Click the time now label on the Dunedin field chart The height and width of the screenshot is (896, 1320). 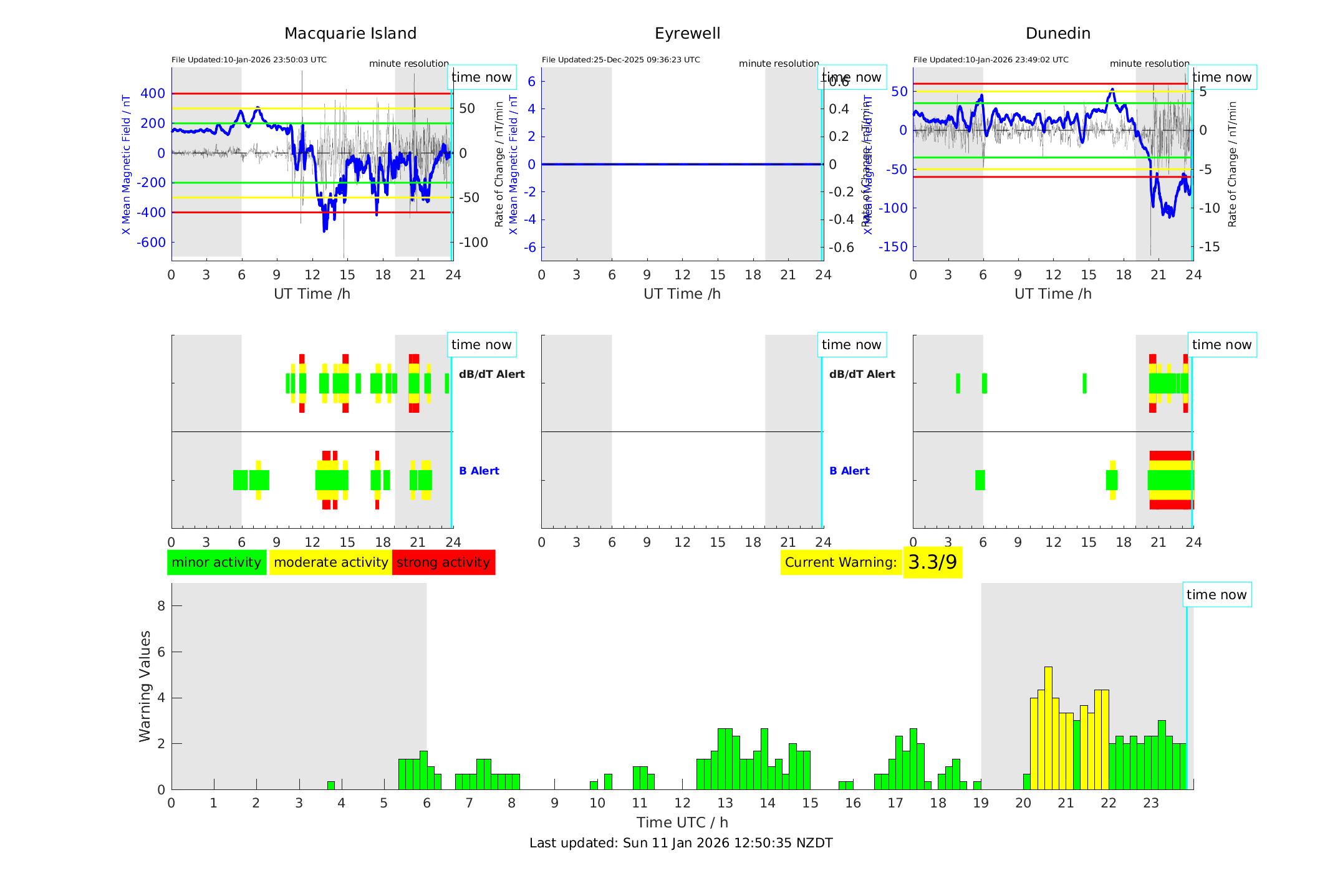pos(1221,77)
